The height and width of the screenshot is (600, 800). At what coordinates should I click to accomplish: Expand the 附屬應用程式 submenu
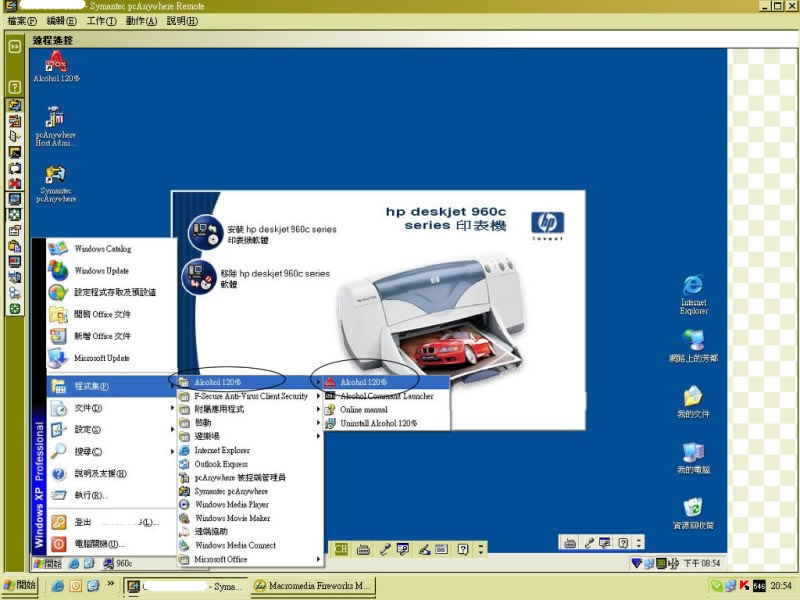point(250,409)
